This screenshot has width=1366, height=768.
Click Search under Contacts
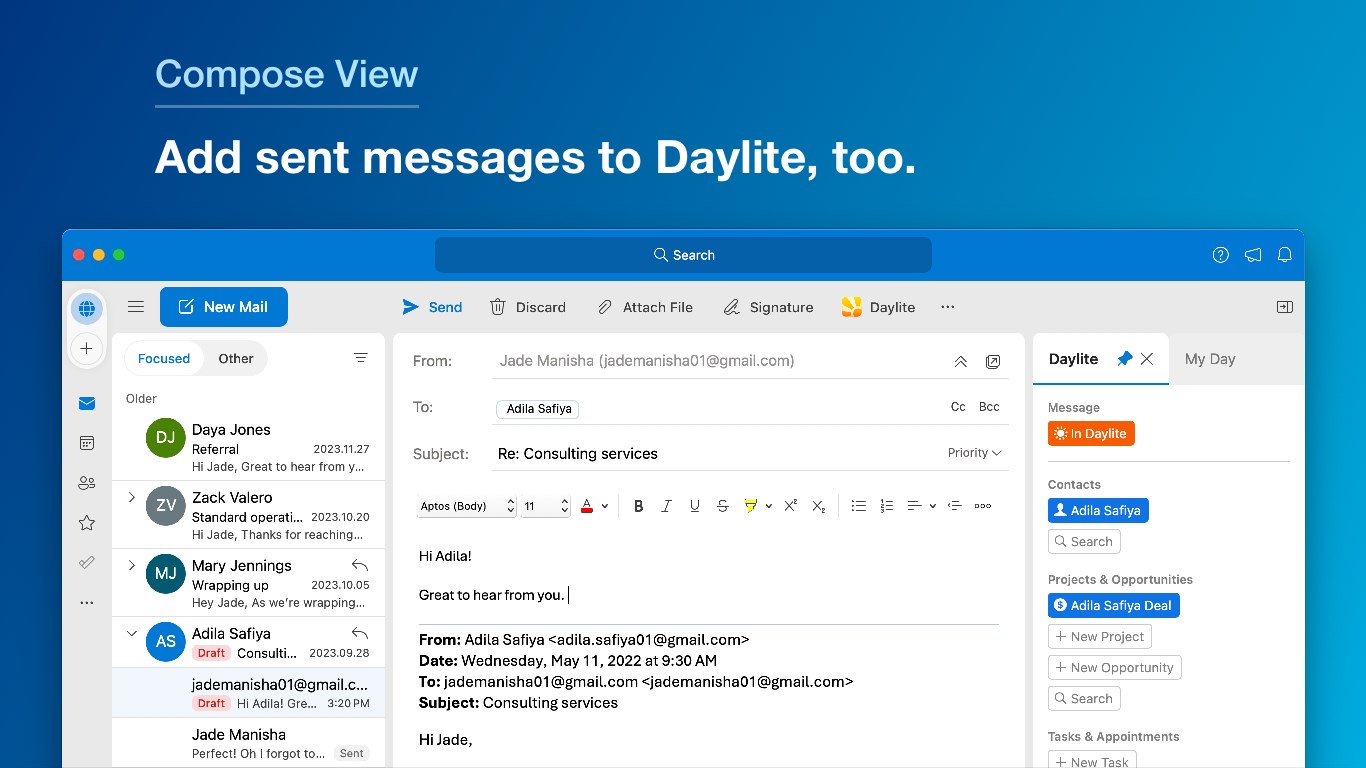pos(1084,542)
